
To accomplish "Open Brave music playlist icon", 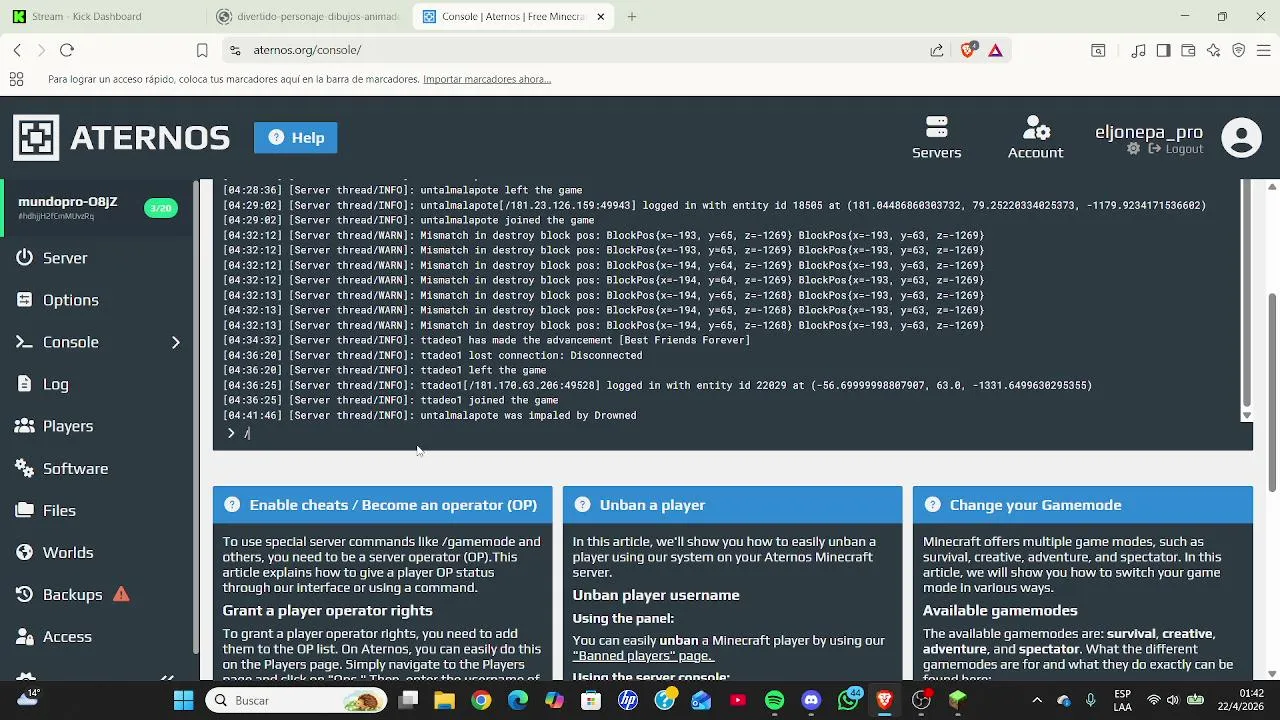I will (1138, 50).
